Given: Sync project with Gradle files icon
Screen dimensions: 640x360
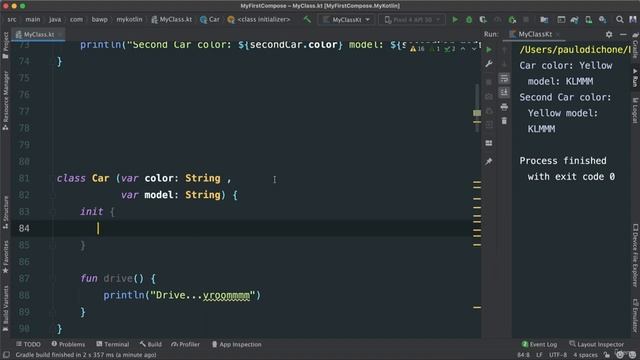Looking at the screenshot, I should (574, 19).
